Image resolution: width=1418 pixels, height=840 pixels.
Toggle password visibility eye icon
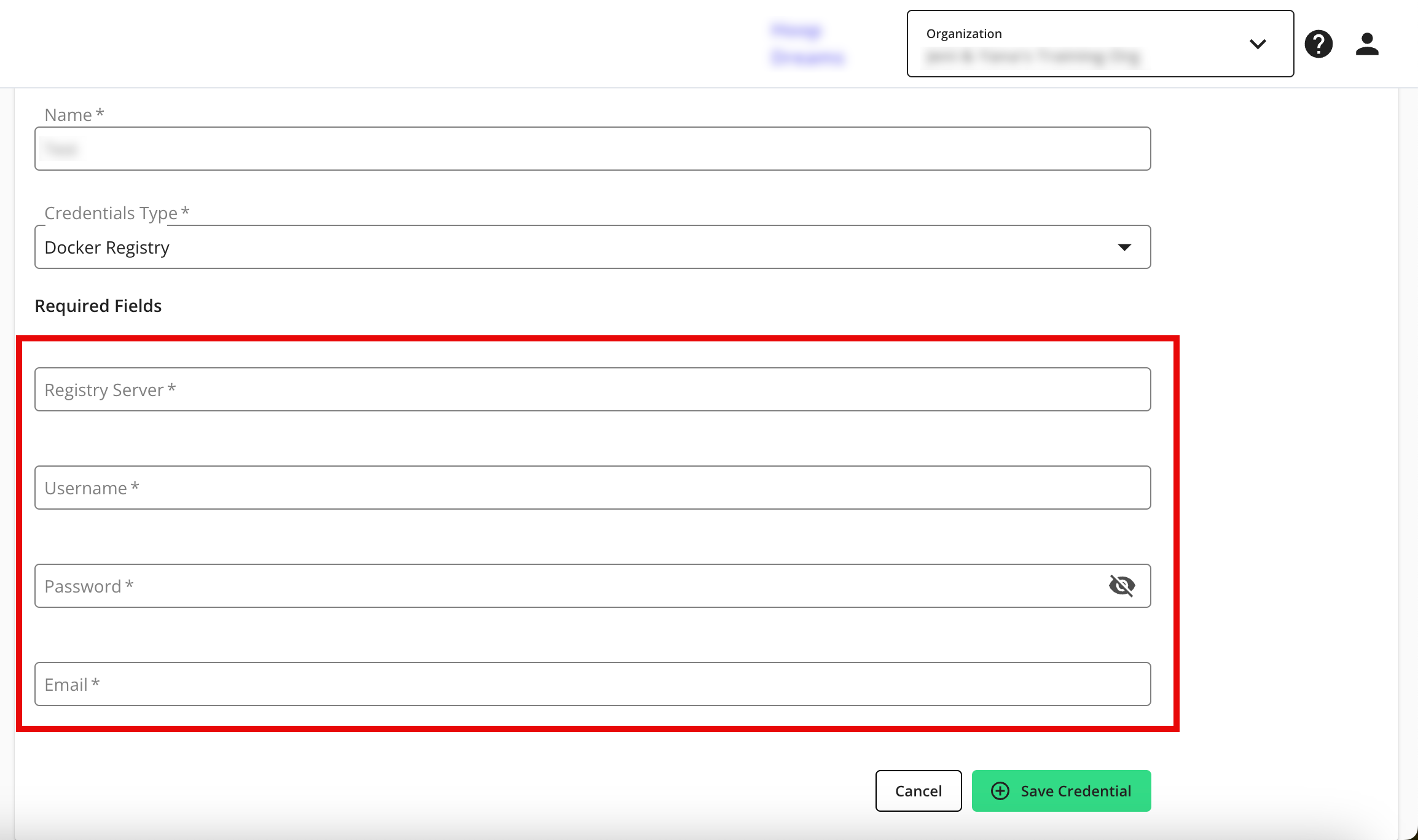coord(1122,586)
